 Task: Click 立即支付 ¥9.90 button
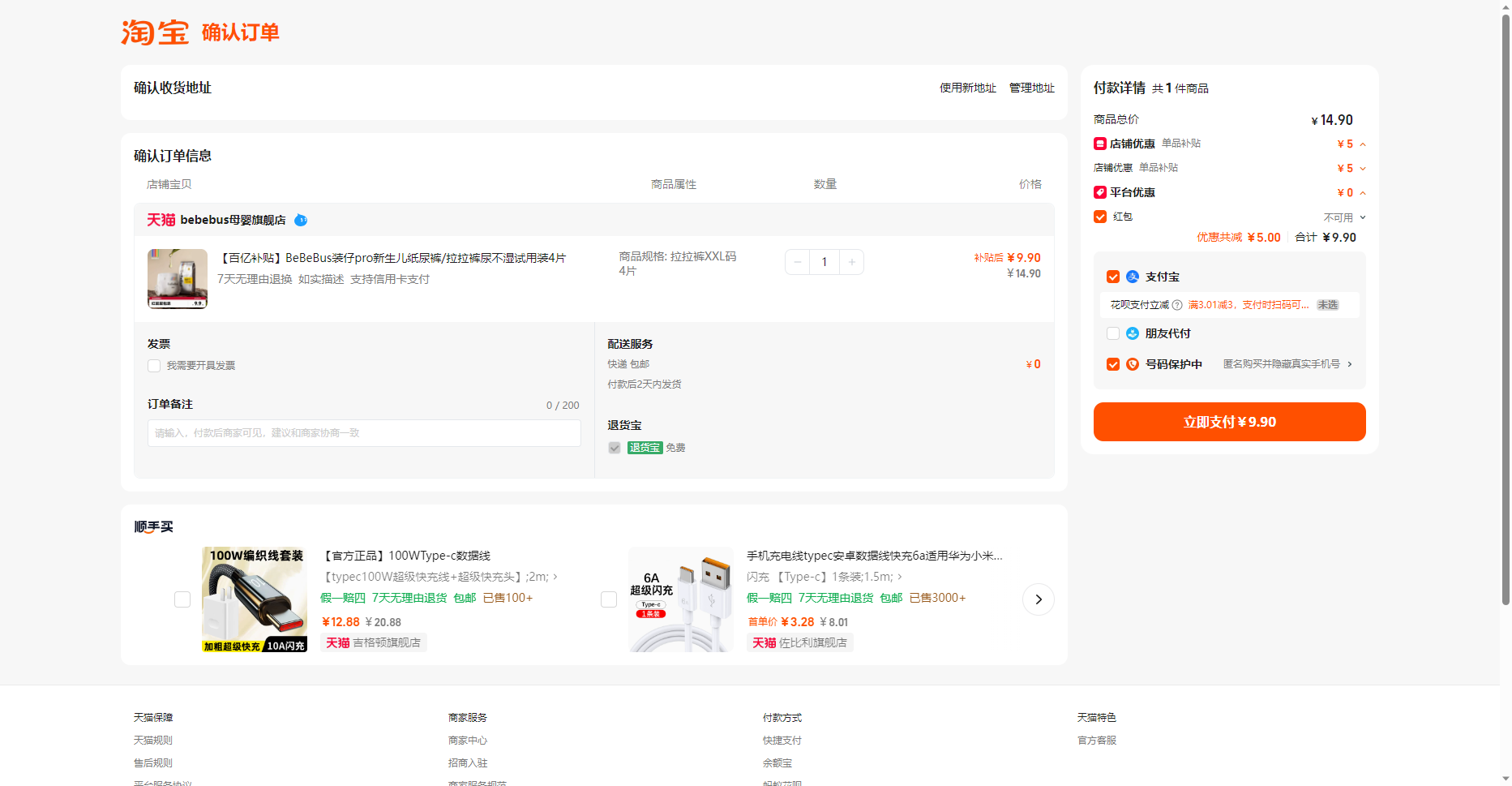point(1229,422)
